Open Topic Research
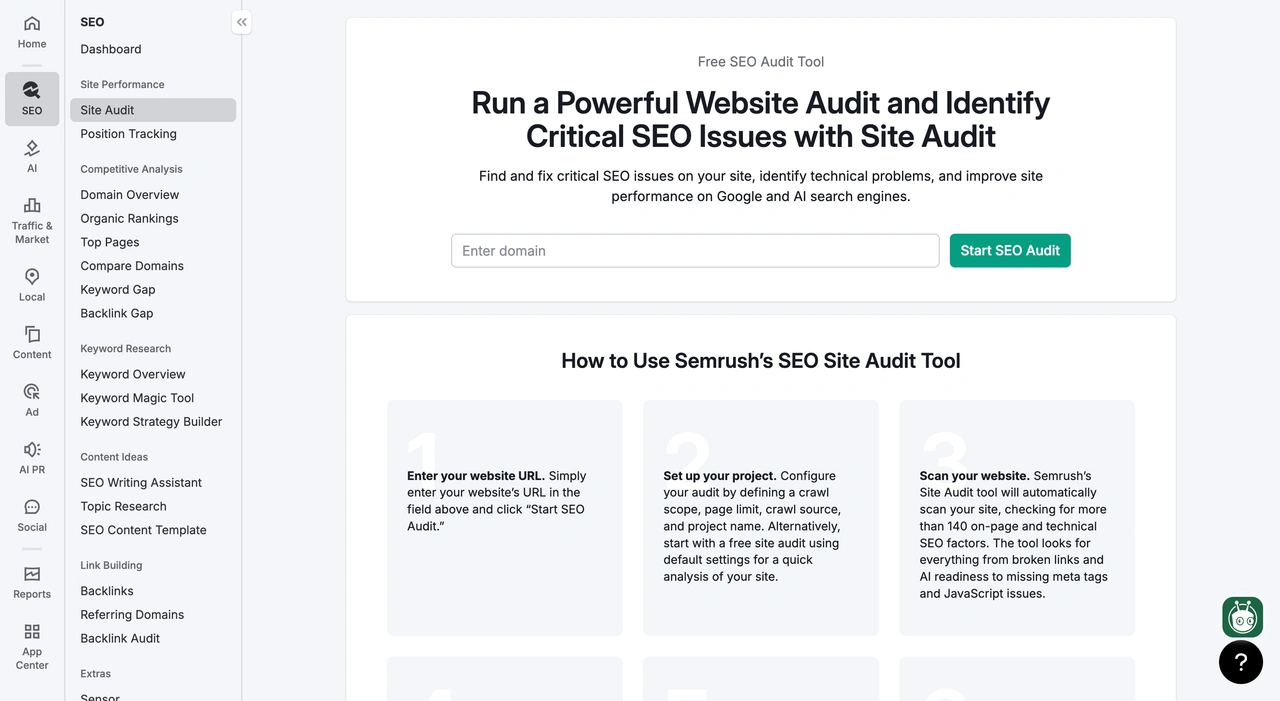The width and height of the screenshot is (1280, 701). (124, 506)
